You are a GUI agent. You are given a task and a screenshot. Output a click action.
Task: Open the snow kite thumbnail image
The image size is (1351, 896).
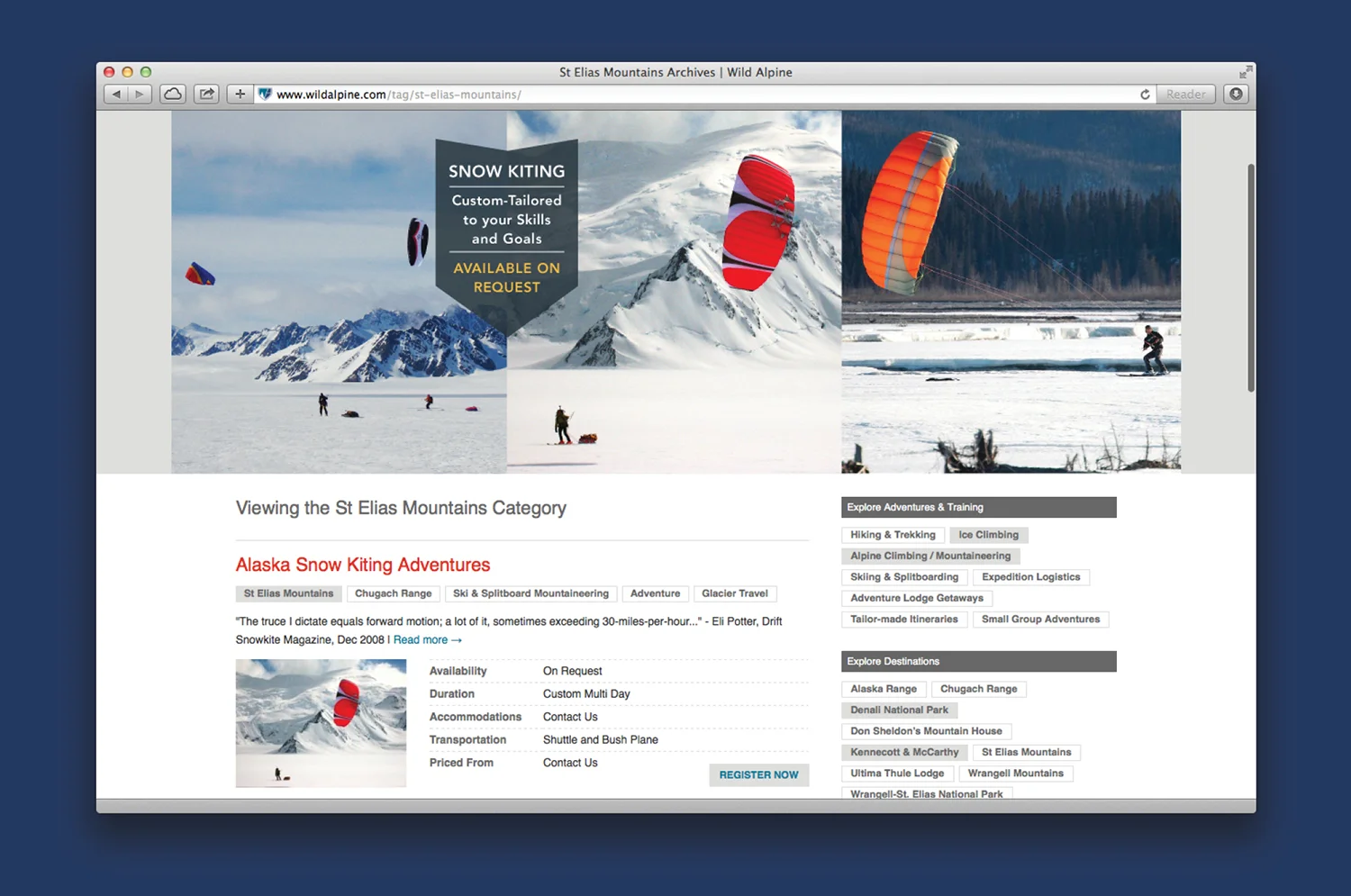[321, 723]
